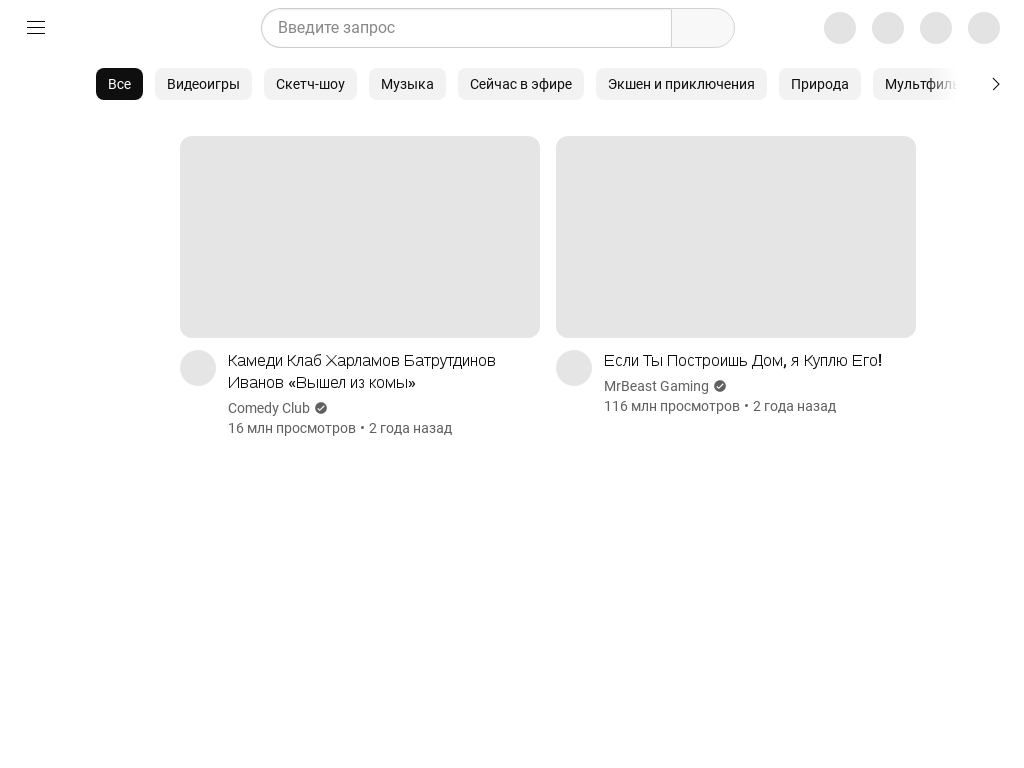Image resolution: width=1024 pixels, height=768 pixels.
Task: Click "16 млн просмотров" view count text
Action: (x=291, y=428)
